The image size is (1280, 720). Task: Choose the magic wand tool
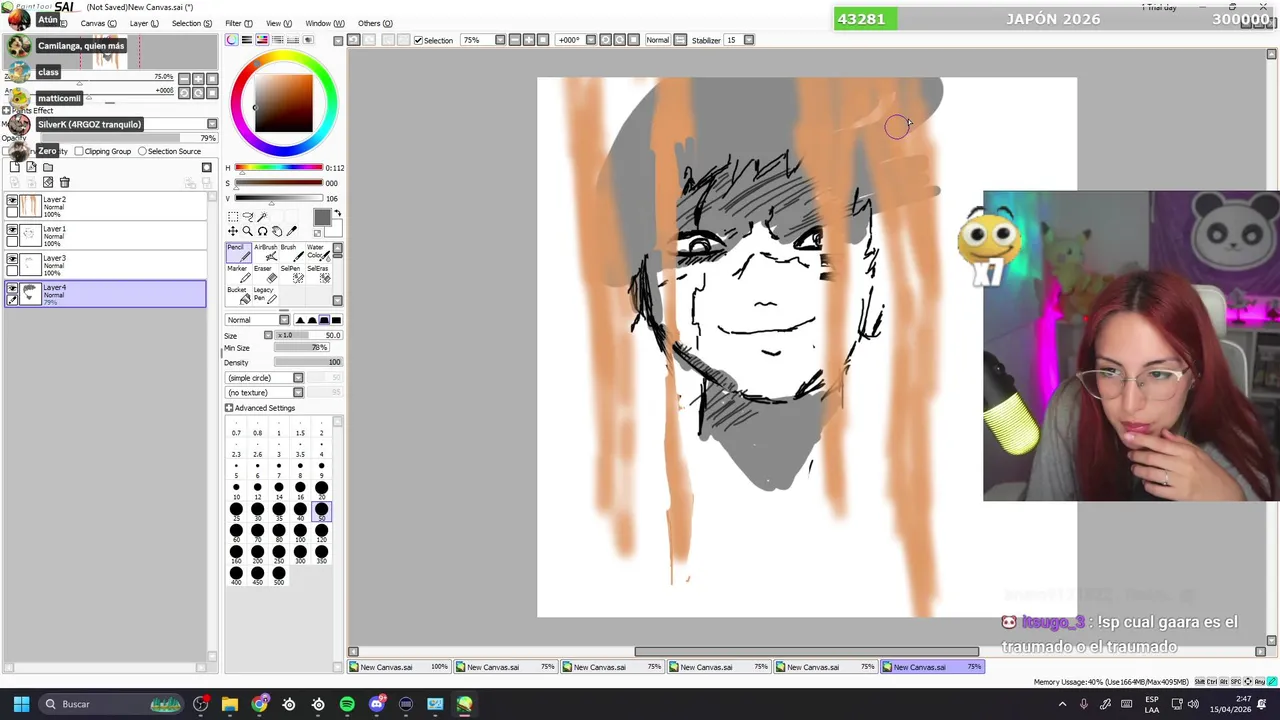pyautogui.click(x=263, y=216)
